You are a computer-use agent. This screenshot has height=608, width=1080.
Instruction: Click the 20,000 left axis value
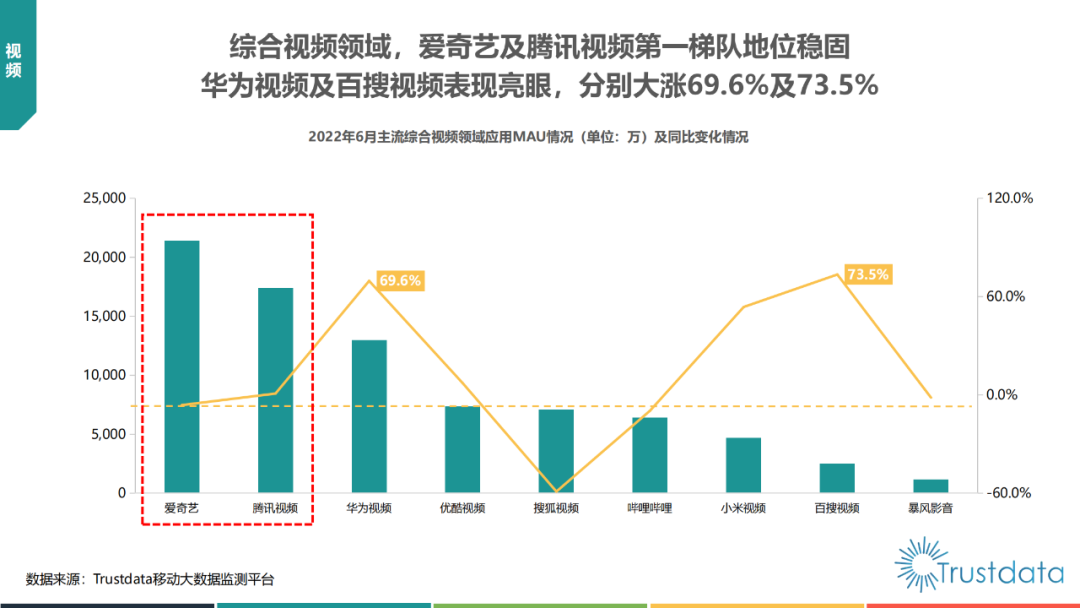[105, 258]
